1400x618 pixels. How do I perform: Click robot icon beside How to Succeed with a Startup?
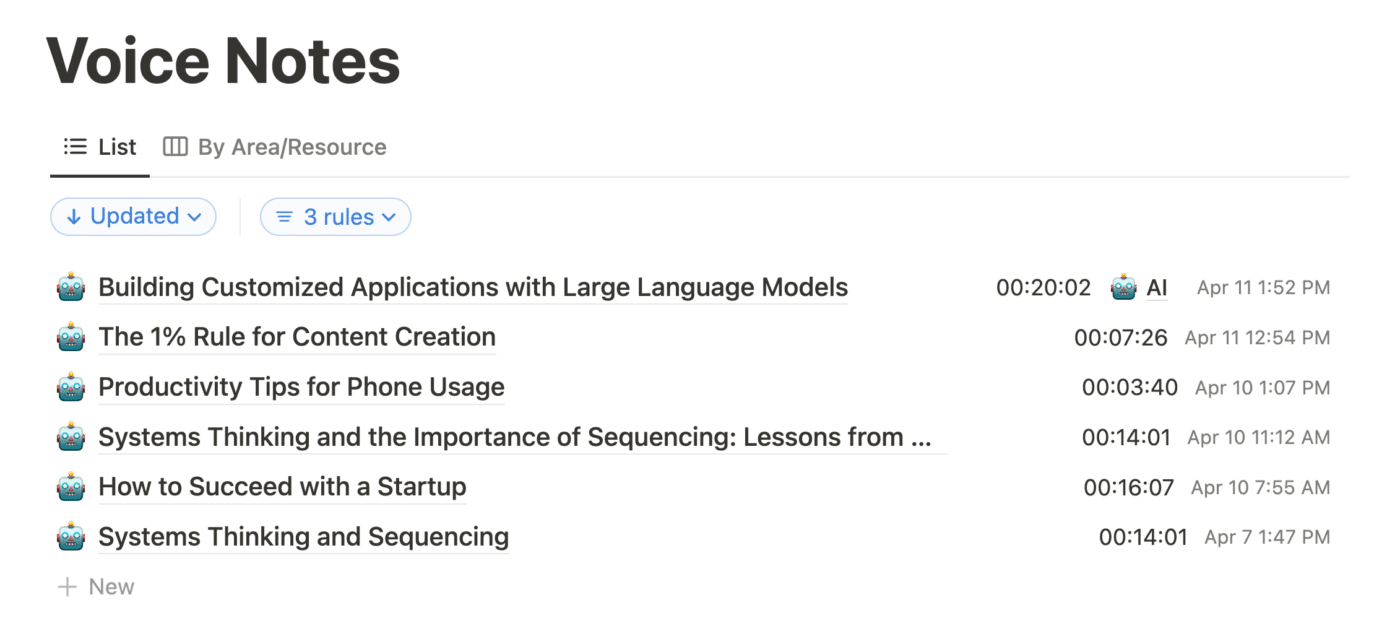point(71,488)
